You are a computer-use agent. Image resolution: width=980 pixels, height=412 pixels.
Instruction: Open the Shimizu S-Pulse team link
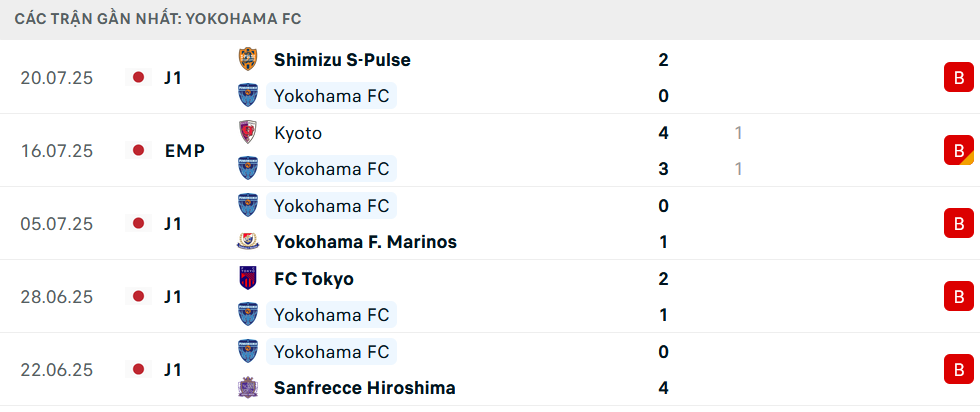click(x=342, y=60)
